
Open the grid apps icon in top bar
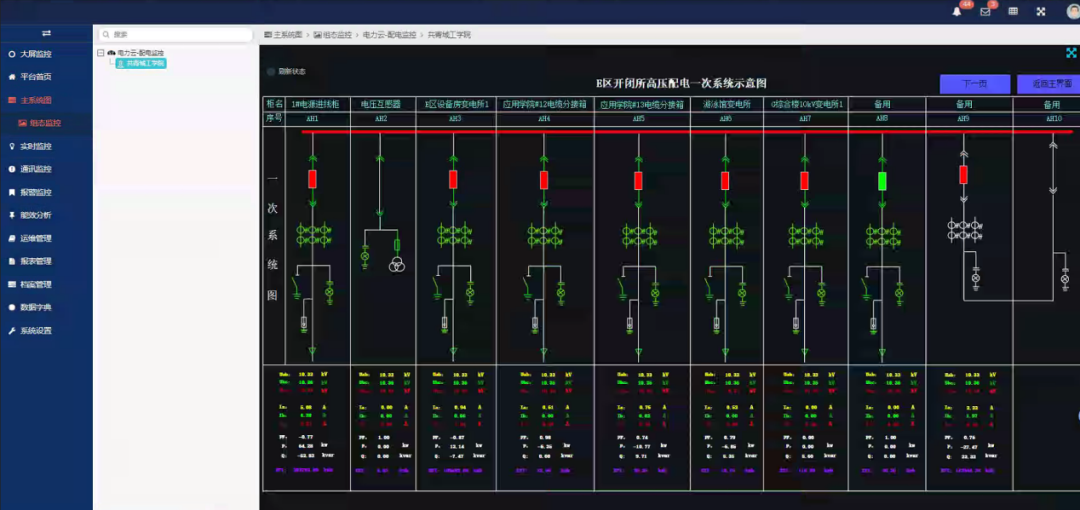[x=1013, y=12]
